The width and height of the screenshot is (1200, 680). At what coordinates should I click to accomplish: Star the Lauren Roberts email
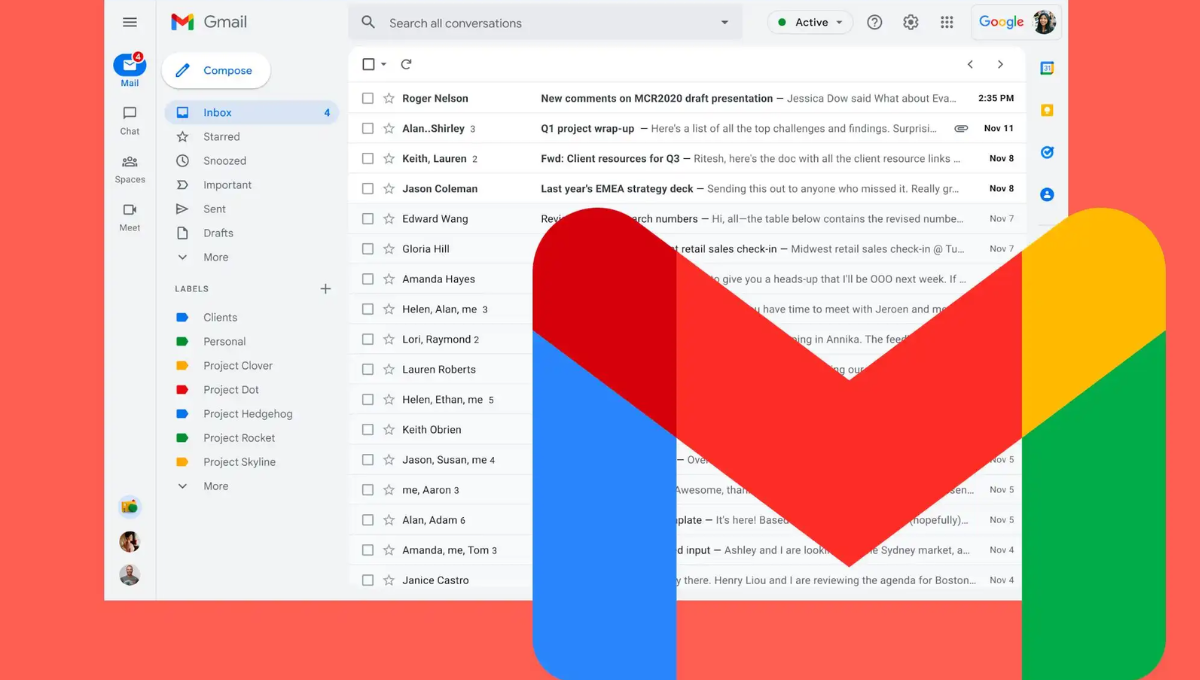tap(389, 369)
